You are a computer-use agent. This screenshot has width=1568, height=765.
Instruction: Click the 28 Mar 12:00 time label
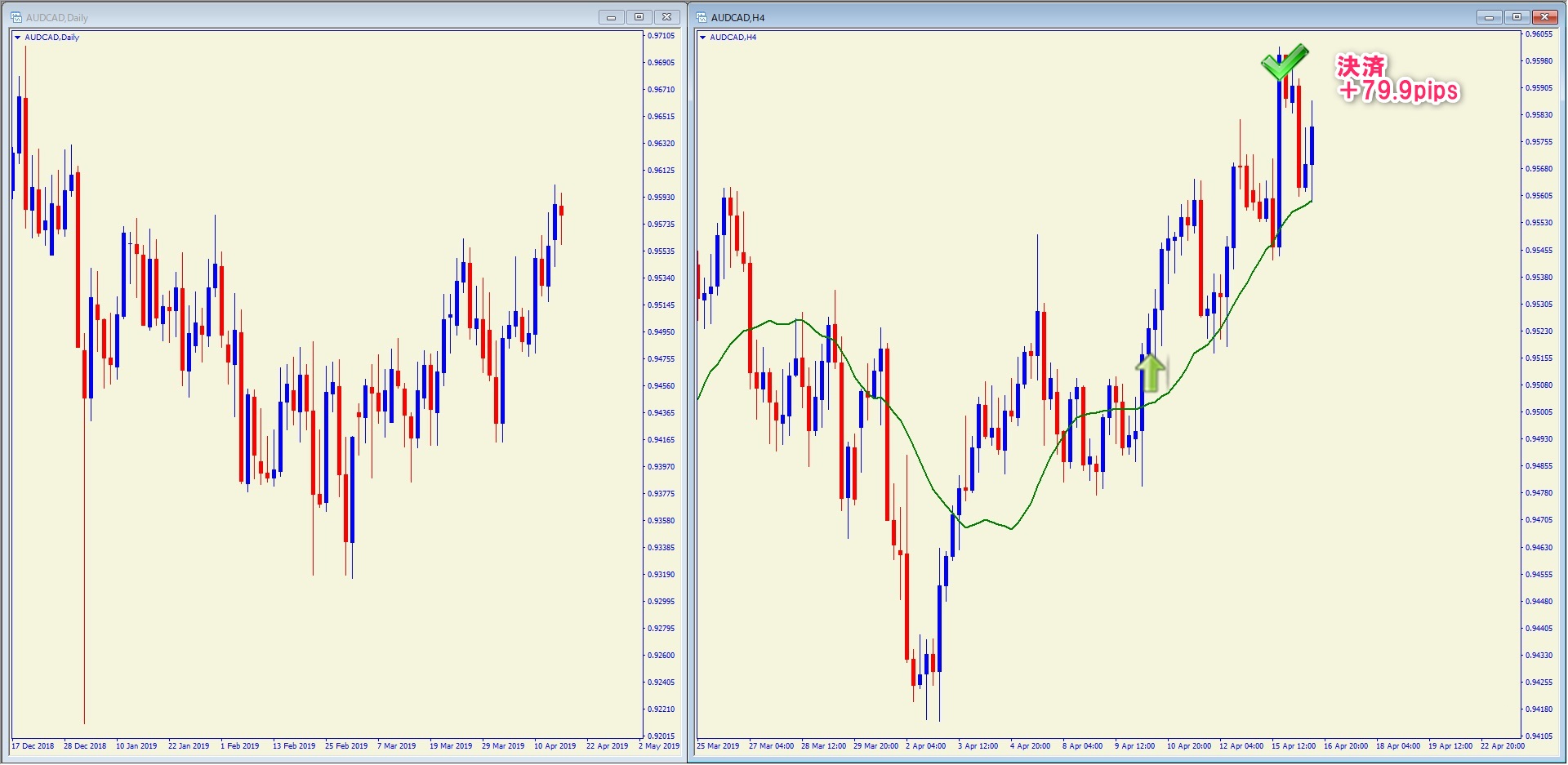(823, 746)
